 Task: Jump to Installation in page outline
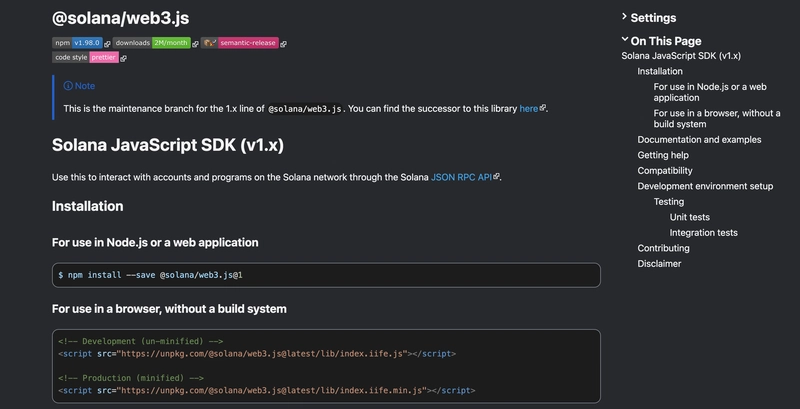(660, 71)
